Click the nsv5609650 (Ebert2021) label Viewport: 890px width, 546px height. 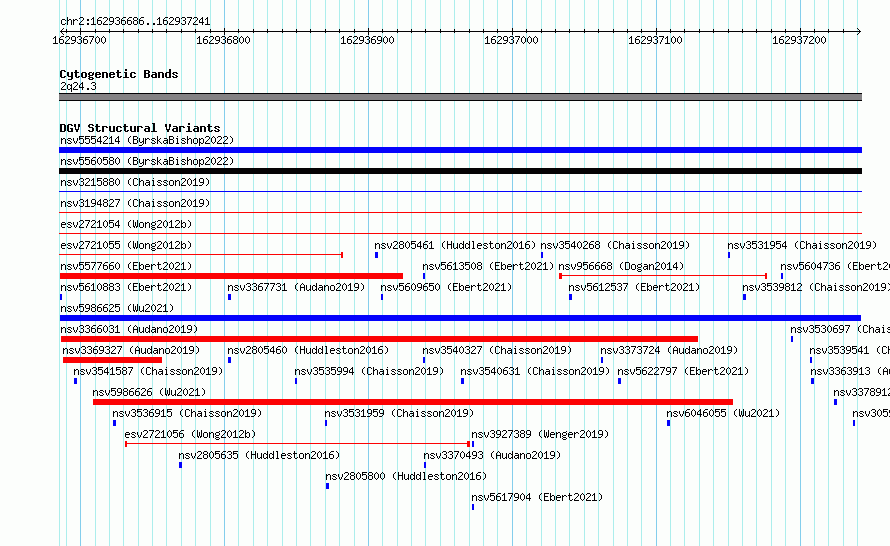point(446,287)
